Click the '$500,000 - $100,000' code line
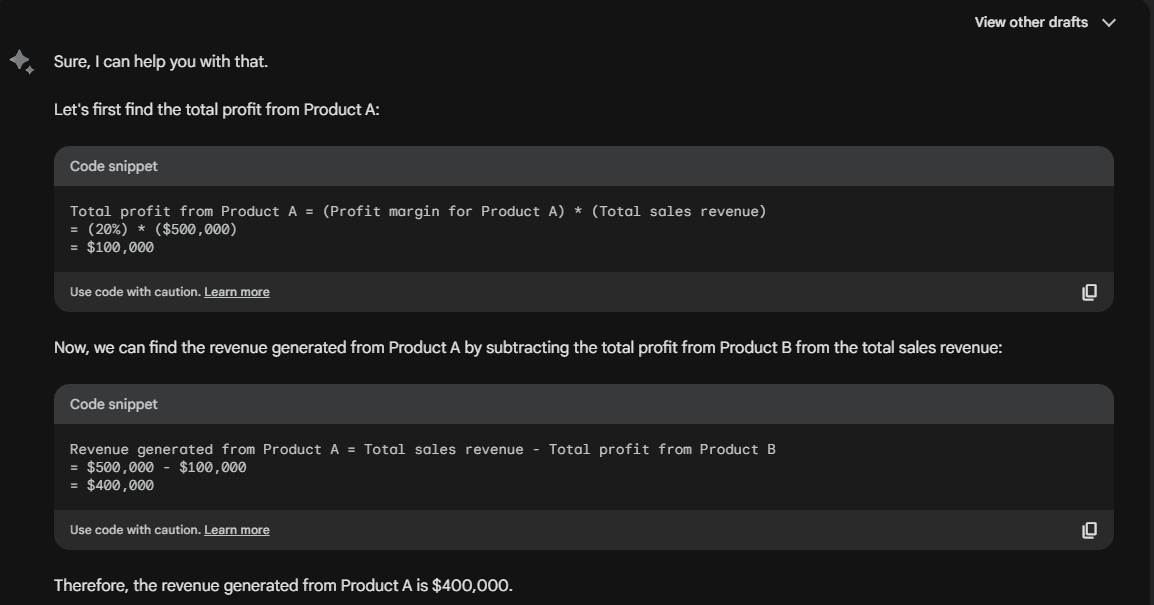 click(158, 467)
